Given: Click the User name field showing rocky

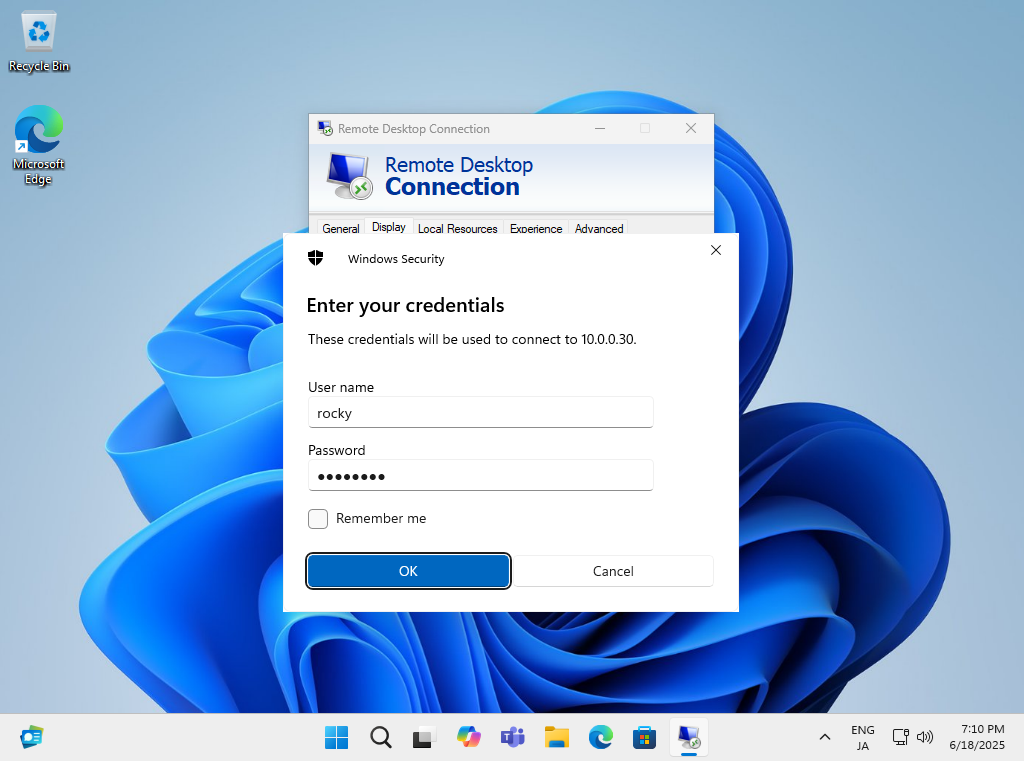Looking at the screenshot, I should click(480, 412).
